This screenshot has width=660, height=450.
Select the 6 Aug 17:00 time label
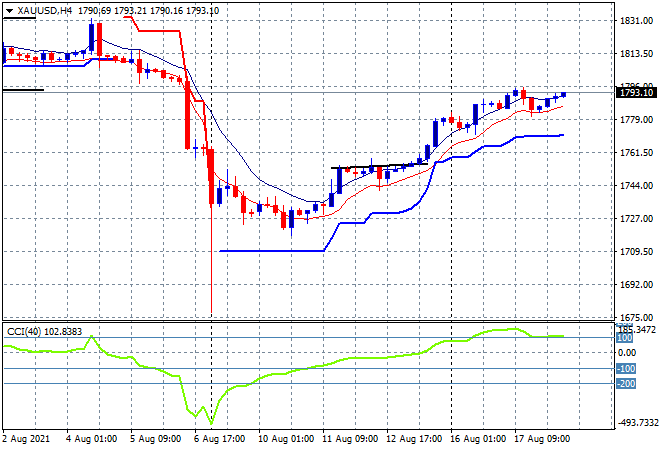click(x=219, y=439)
